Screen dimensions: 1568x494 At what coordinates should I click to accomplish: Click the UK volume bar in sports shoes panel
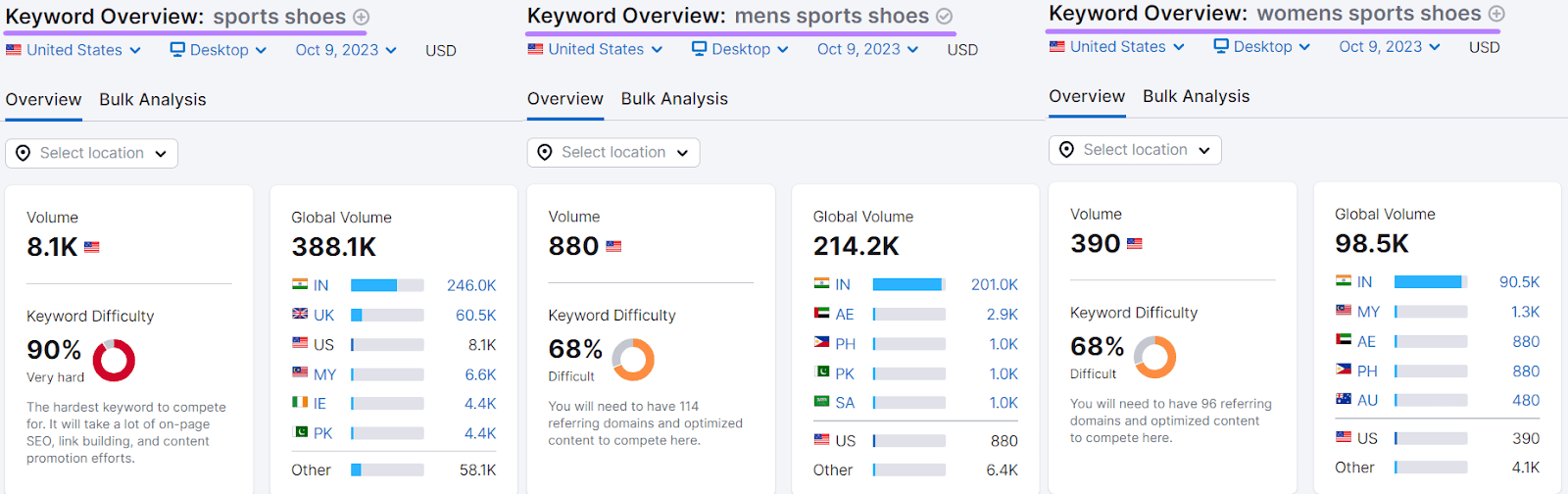pos(387,316)
